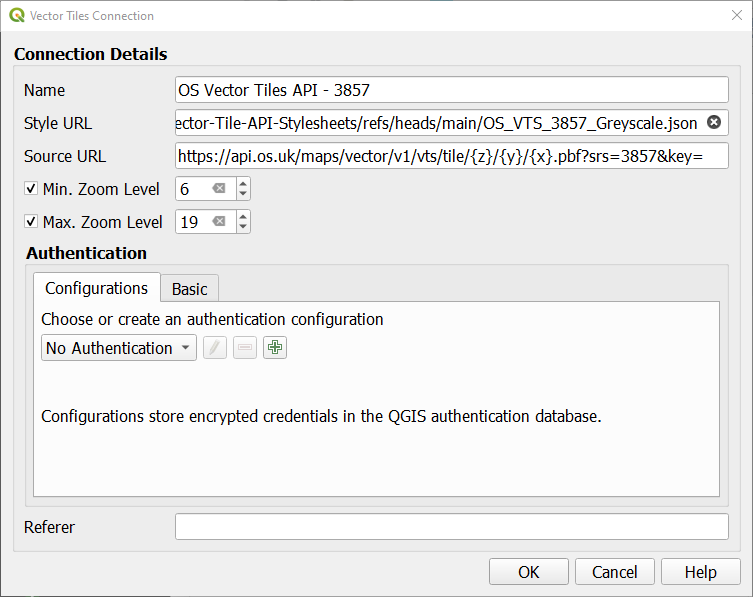Image resolution: width=753 pixels, height=597 pixels.
Task: Click into the Referer input field
Action: coord(451,526)
